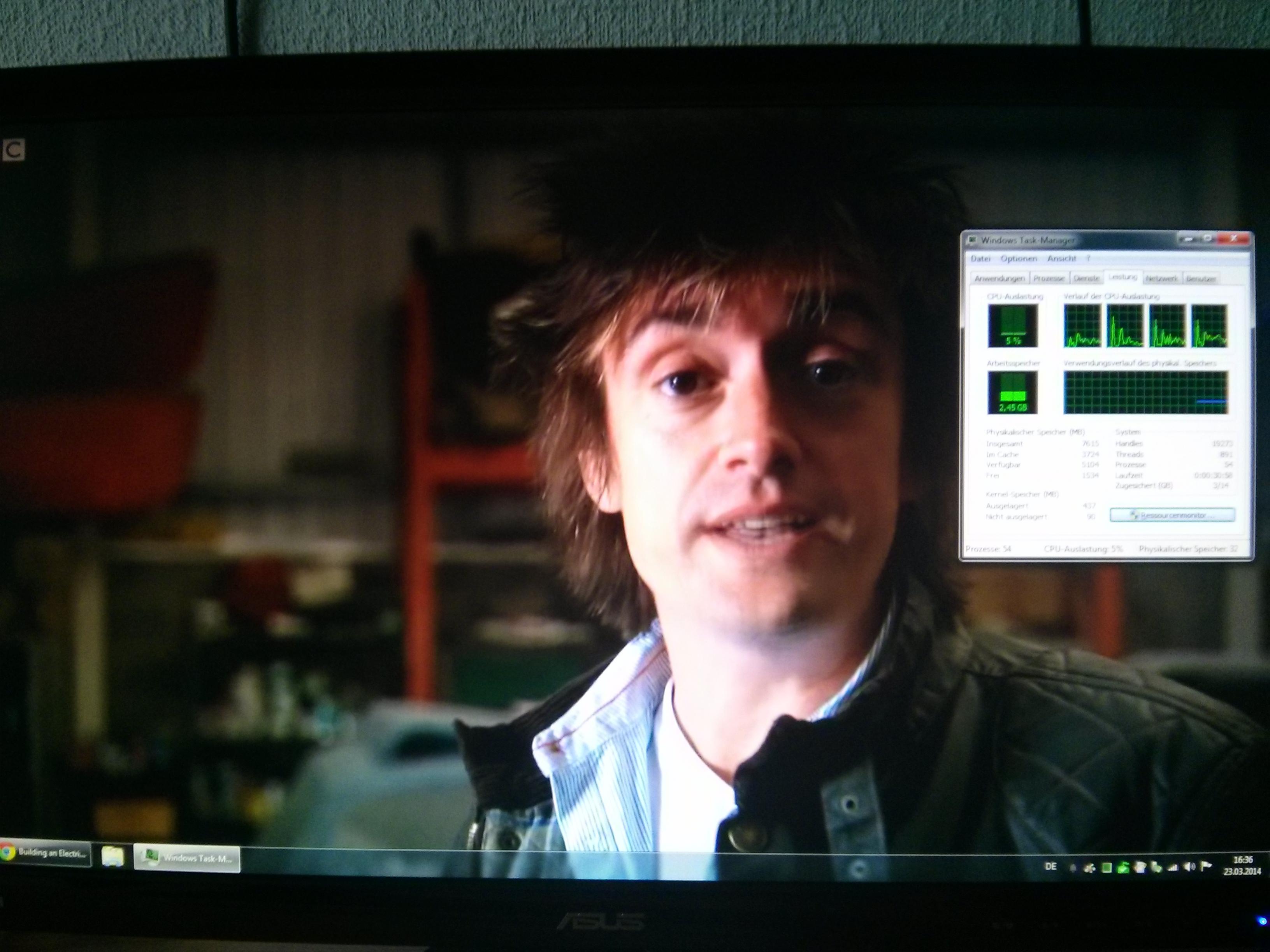Switch to the Prozesse tab
This screenshot has height=952, width=1270.
coord(1049,278)
